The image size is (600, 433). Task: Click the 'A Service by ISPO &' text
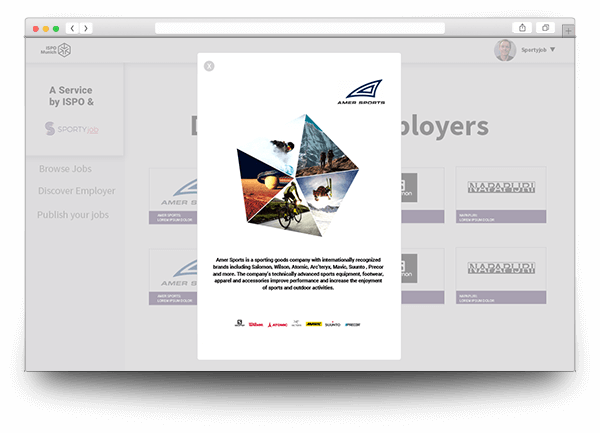(71, 96)
